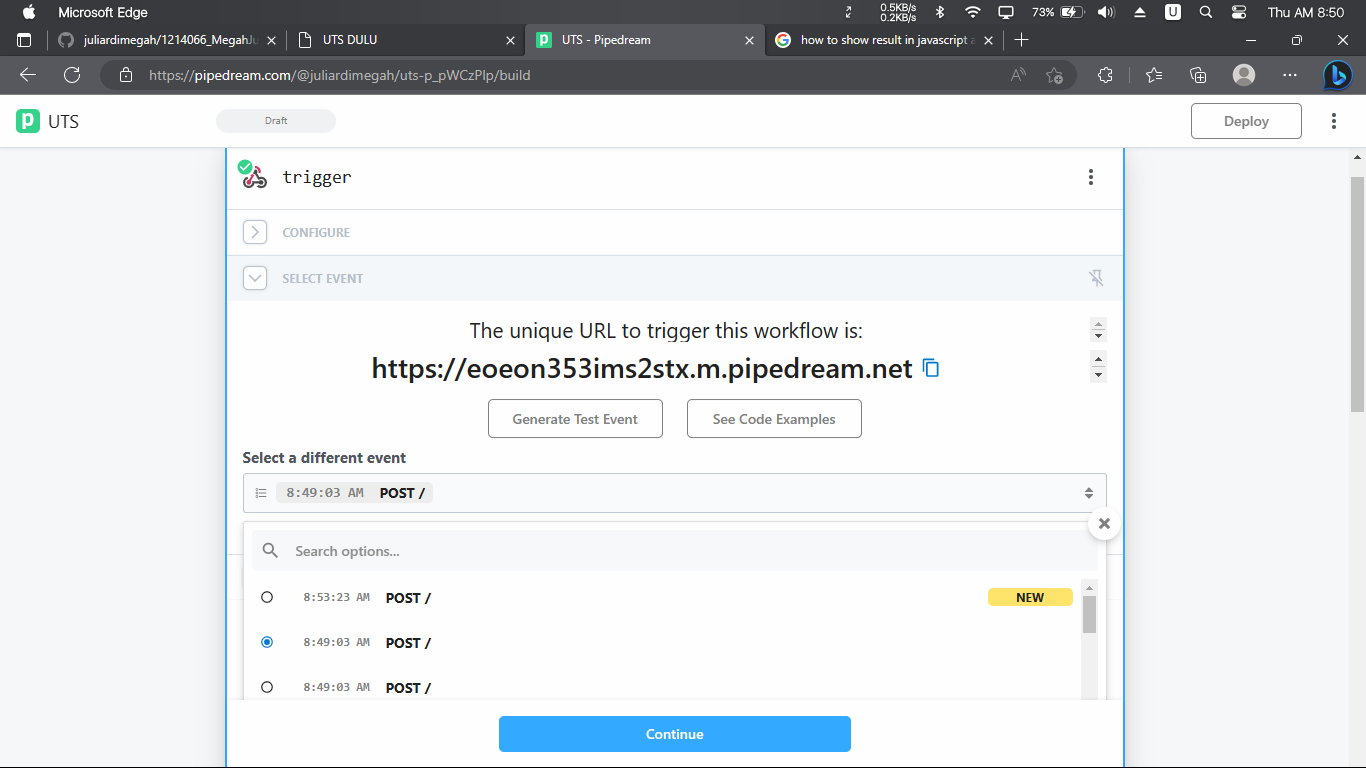Open the trigger step options menu
This screenshot has height=768, width=1366.
click(1090, 177)
